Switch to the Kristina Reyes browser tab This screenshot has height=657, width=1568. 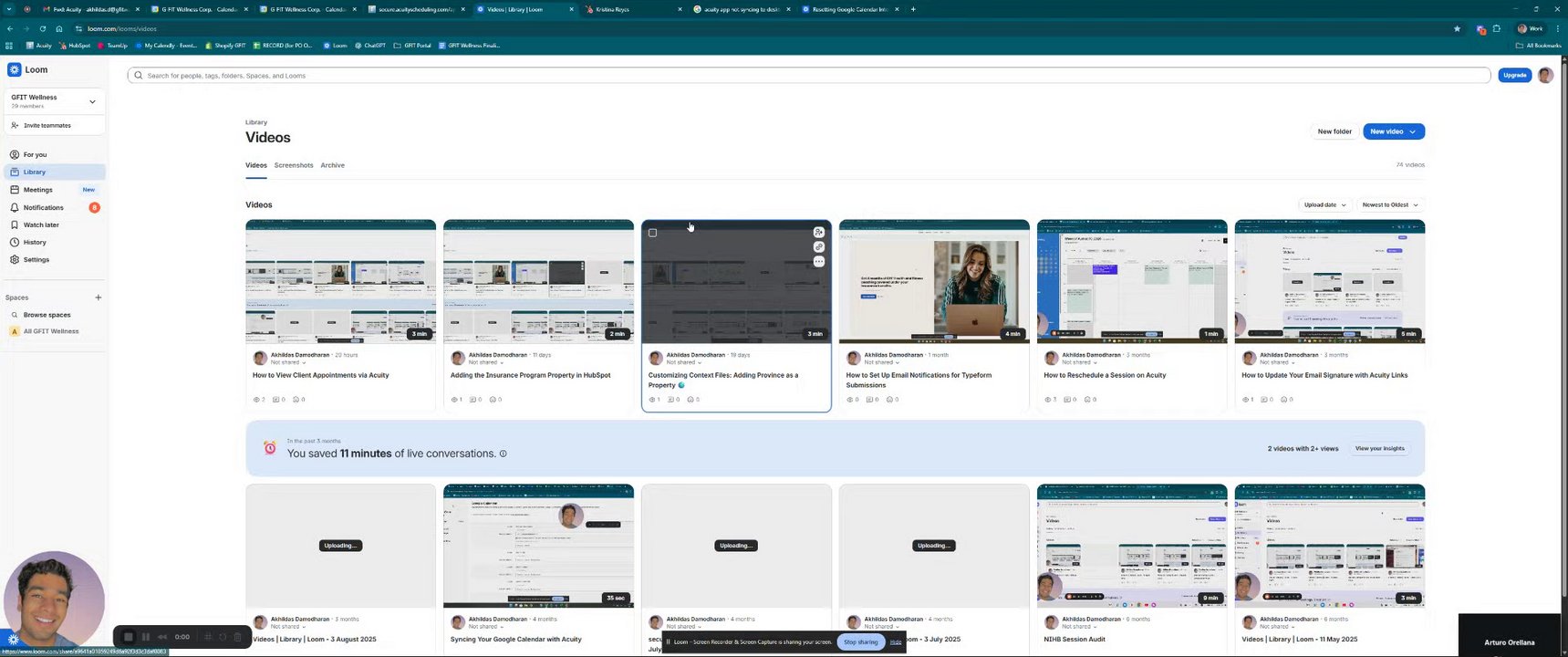(x=634, y=9)
